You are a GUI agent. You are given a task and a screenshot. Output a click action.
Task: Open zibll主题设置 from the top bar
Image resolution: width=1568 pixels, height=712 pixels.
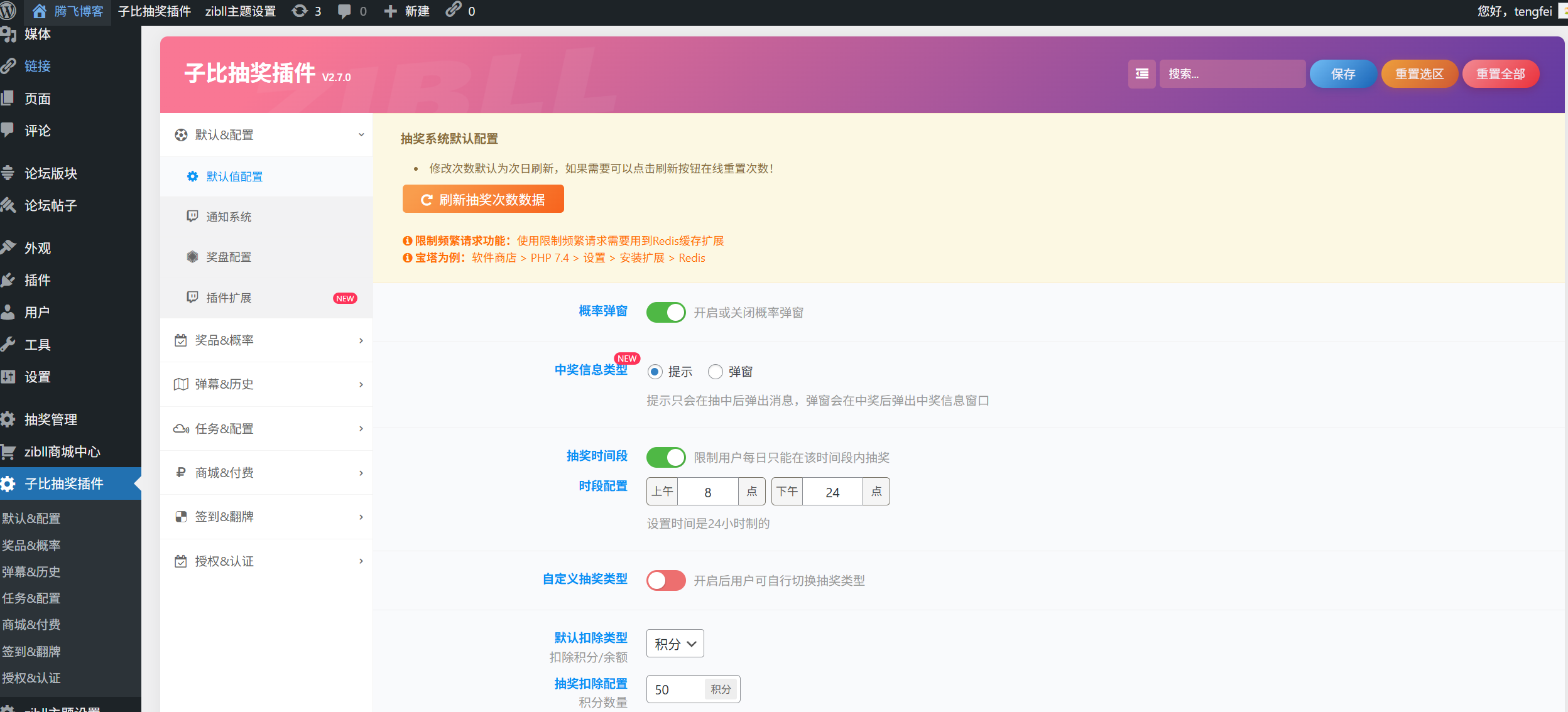coord(241,11)
